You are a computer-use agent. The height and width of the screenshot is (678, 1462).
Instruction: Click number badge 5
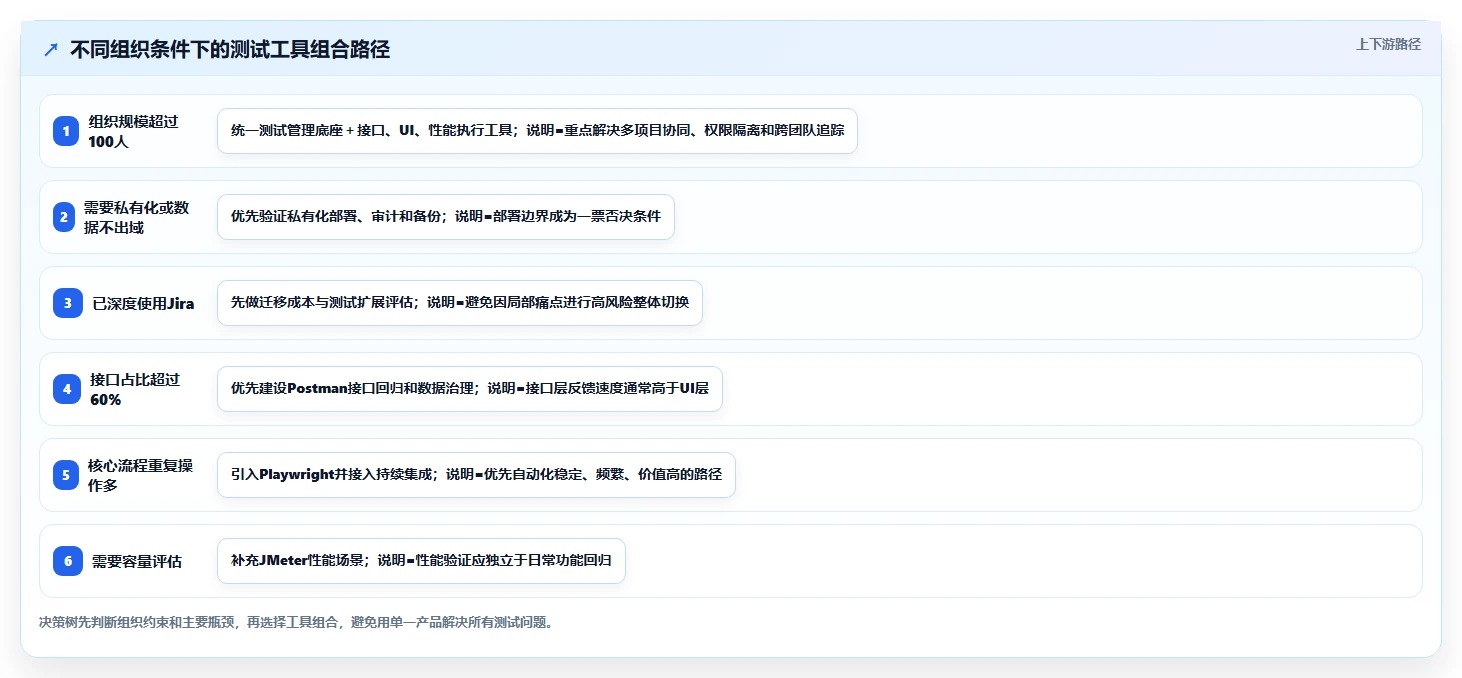(x=66, y=475)
